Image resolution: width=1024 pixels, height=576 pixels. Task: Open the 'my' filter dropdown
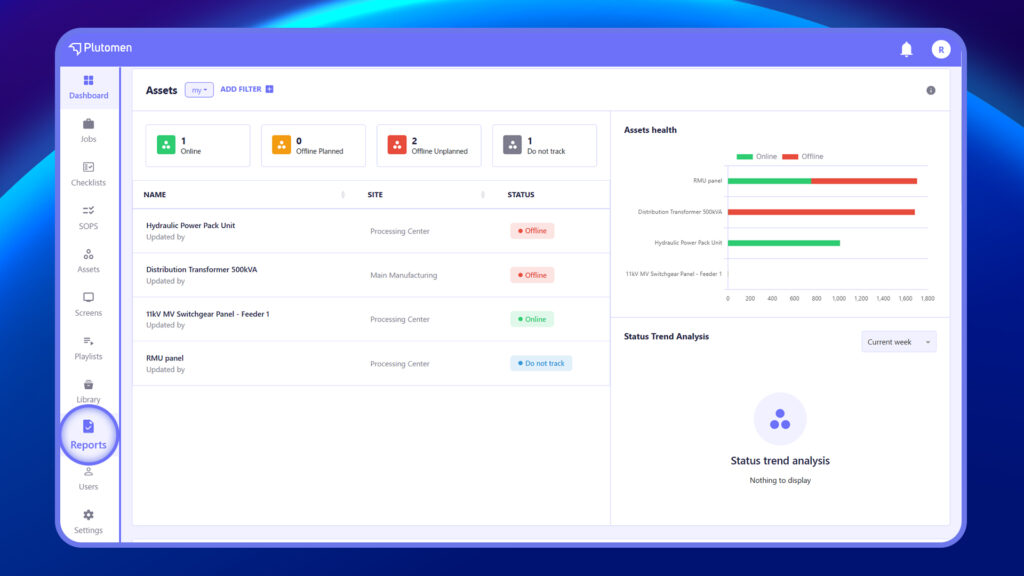point(199,90)
